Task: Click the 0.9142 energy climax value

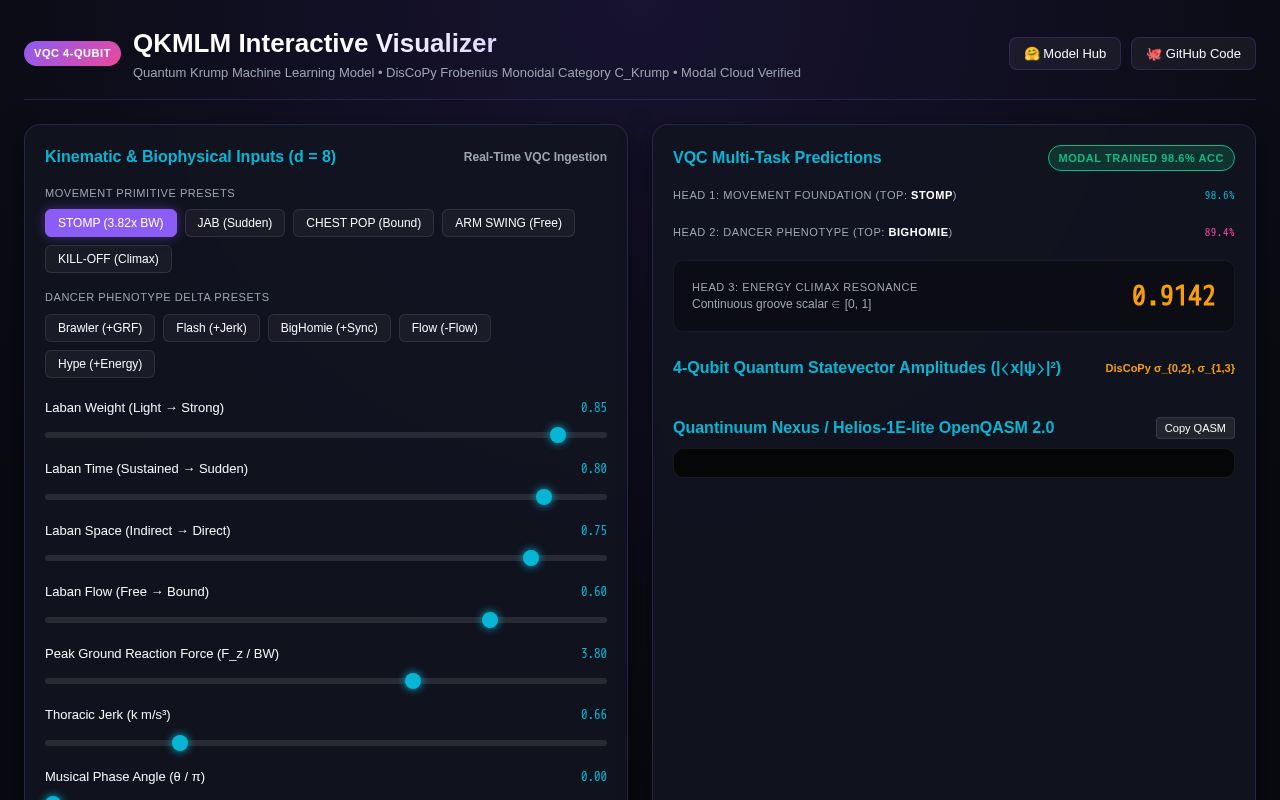Action: click(x=1173, y=296)
